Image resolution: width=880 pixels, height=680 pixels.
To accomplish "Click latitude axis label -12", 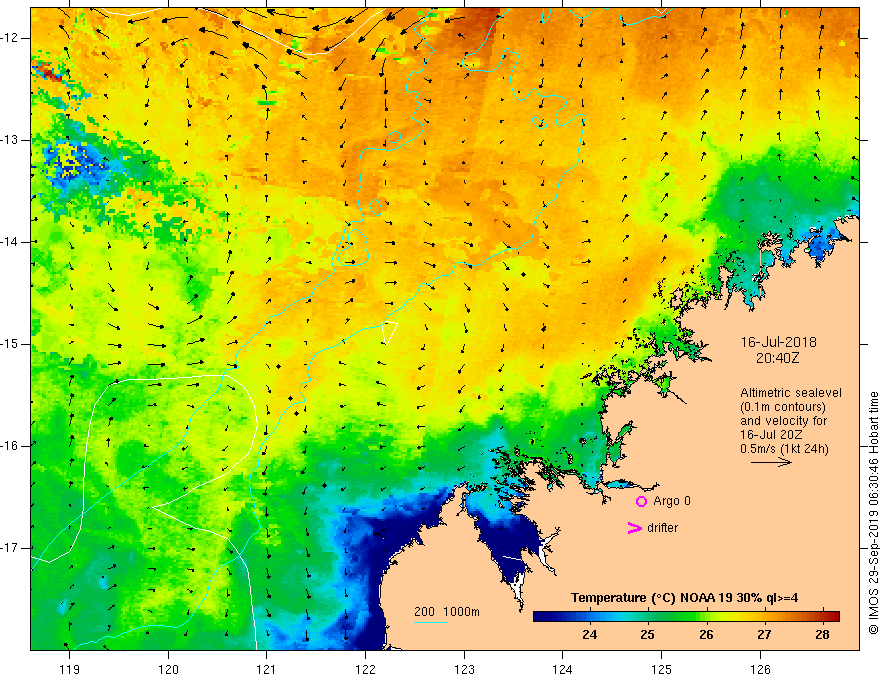I will 10,38.
